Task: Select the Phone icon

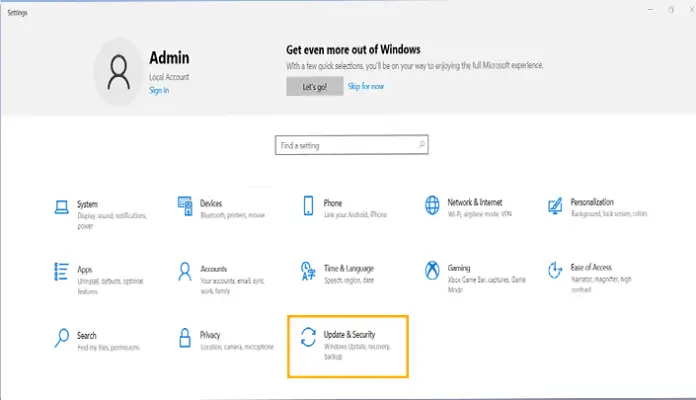Action: pyautogui.click(x=308, y=207)
